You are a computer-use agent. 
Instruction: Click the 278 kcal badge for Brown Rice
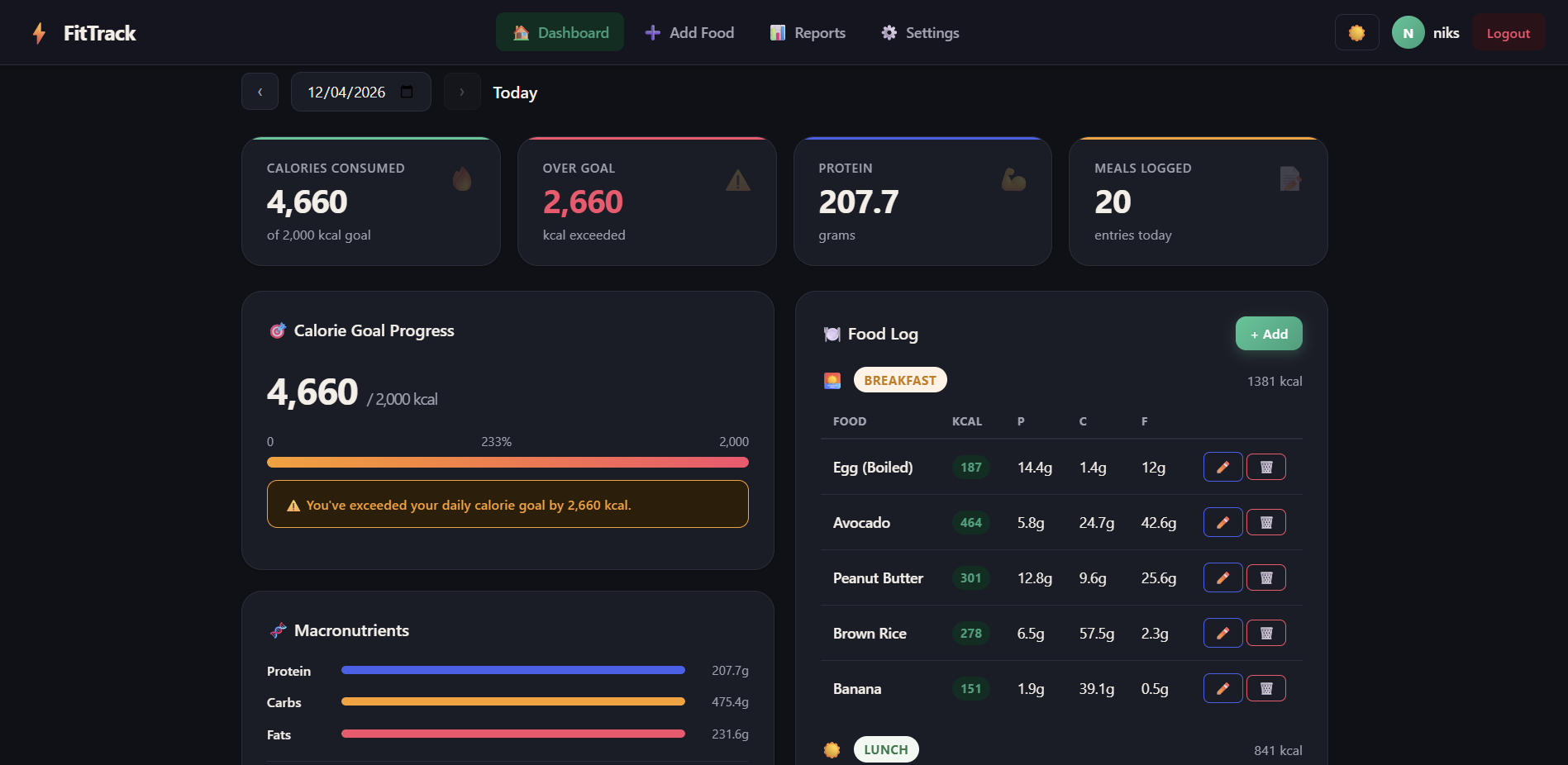tap(970, 634)
